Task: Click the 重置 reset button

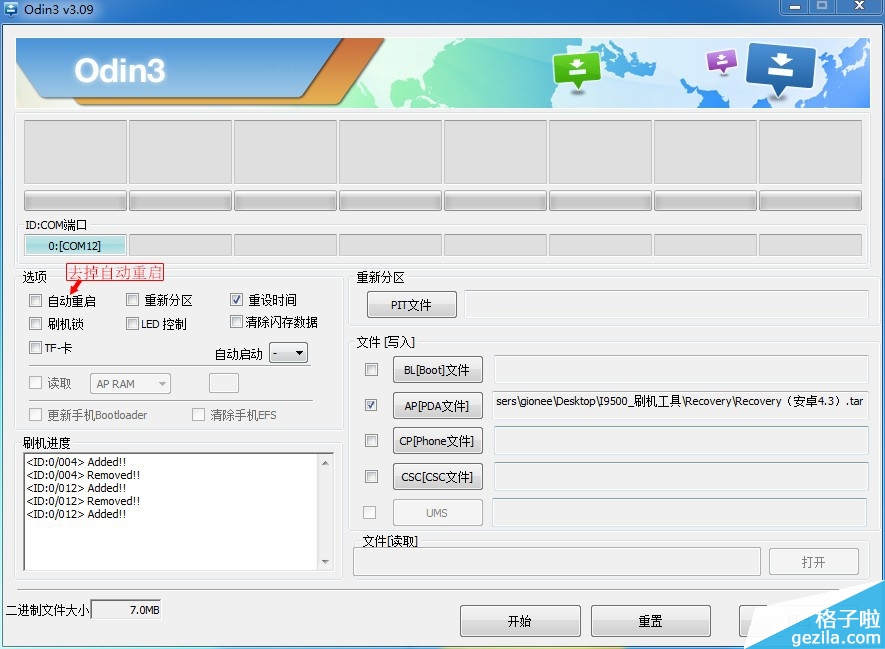Action: (x=651, y=621)
